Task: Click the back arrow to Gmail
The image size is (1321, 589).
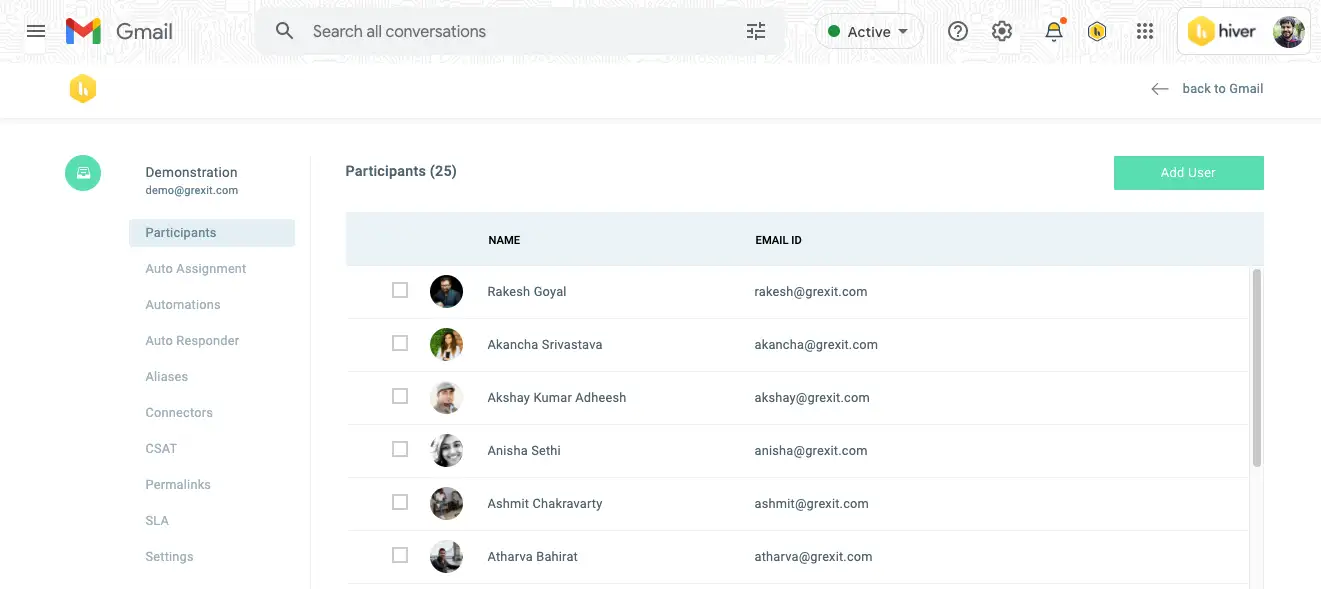Action: [x=1159, y=88]
